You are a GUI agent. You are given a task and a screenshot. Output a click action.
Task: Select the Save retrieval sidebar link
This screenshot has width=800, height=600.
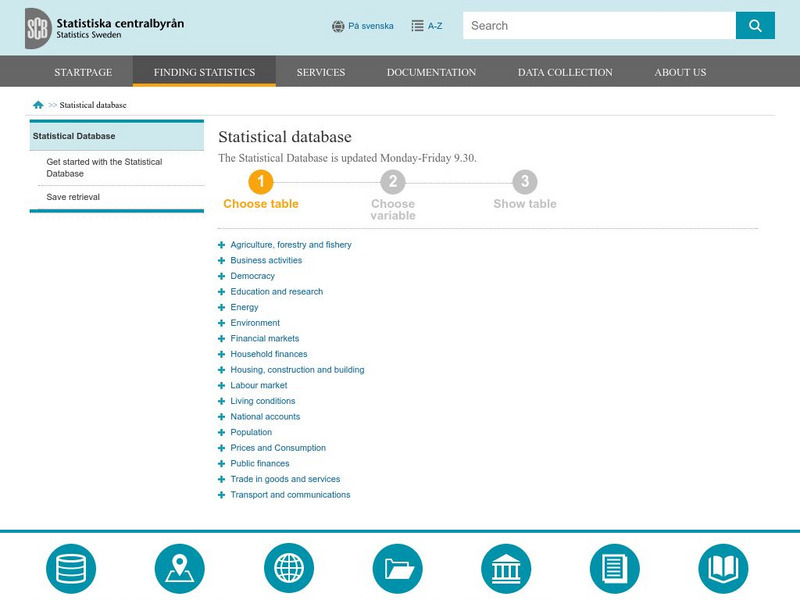73,197
